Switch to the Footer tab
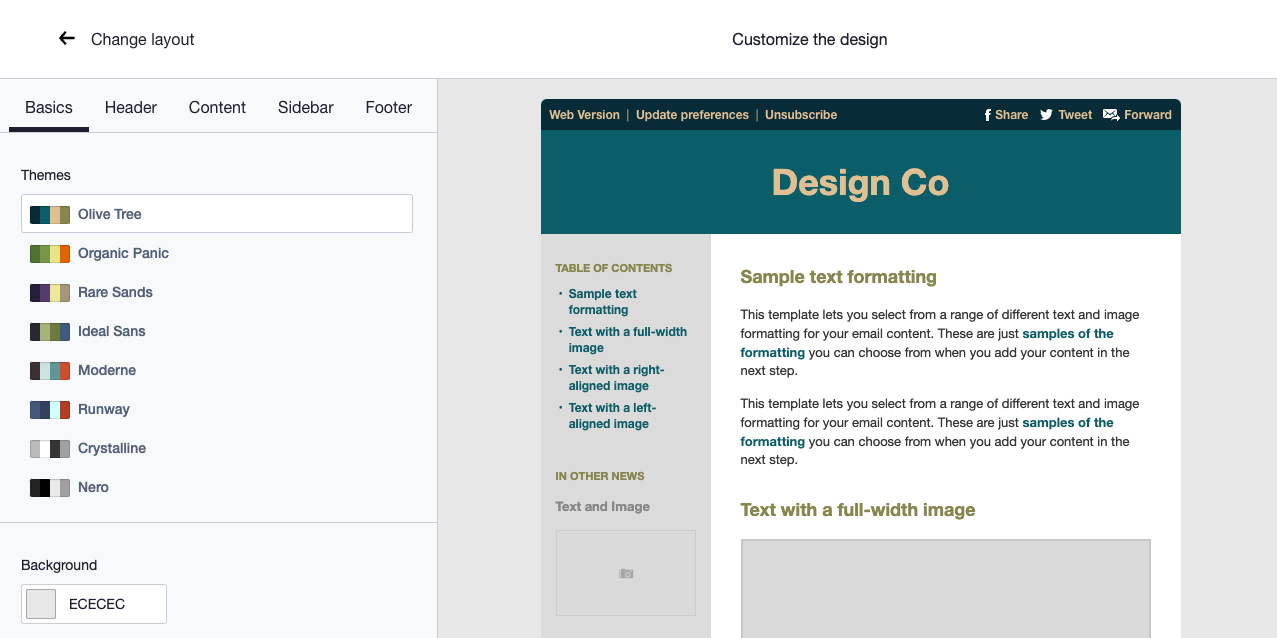1277x638 pixels. point(388,107)
